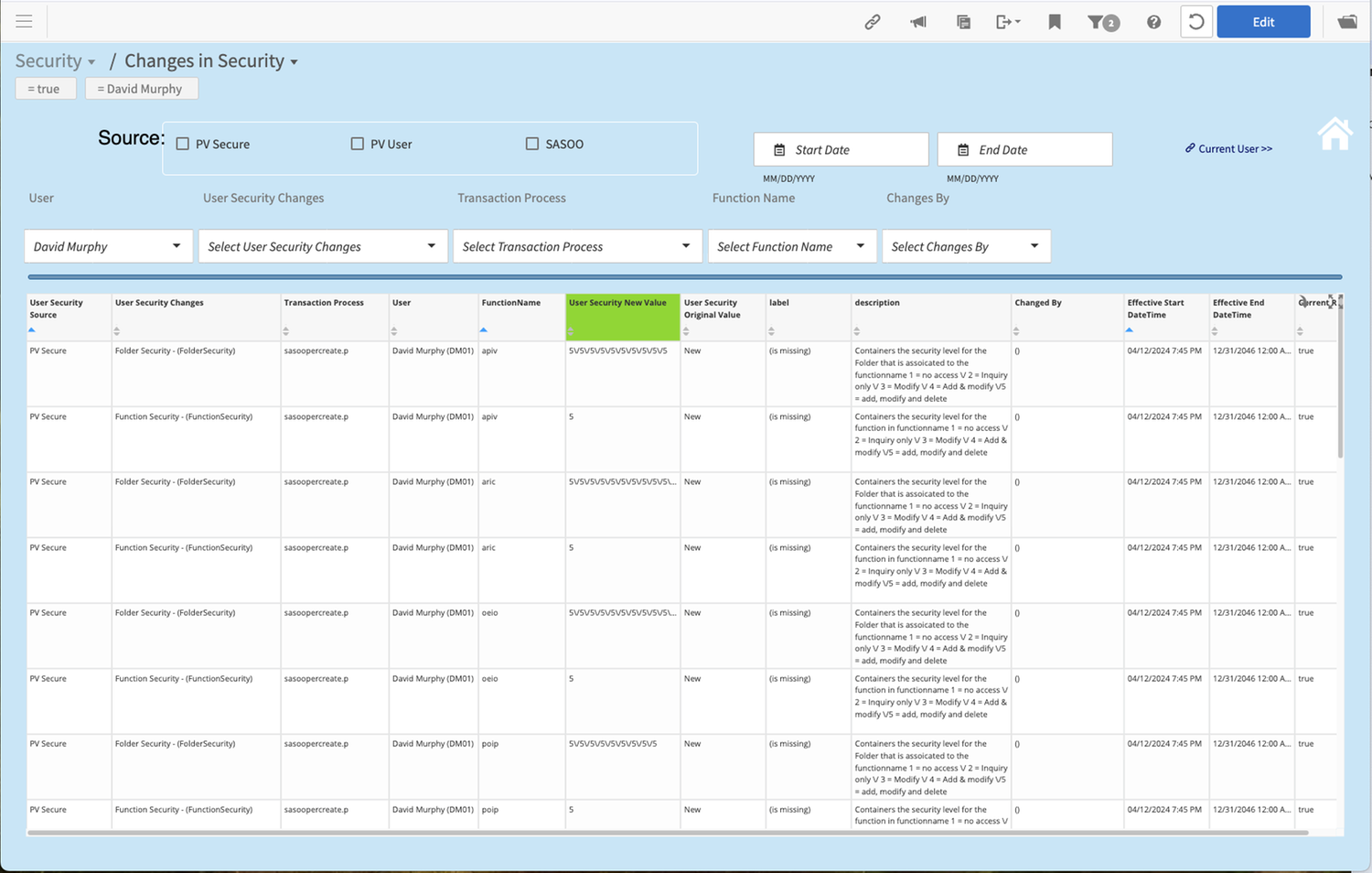
Task: Open the export options icon
Action: pos(1007,21)
